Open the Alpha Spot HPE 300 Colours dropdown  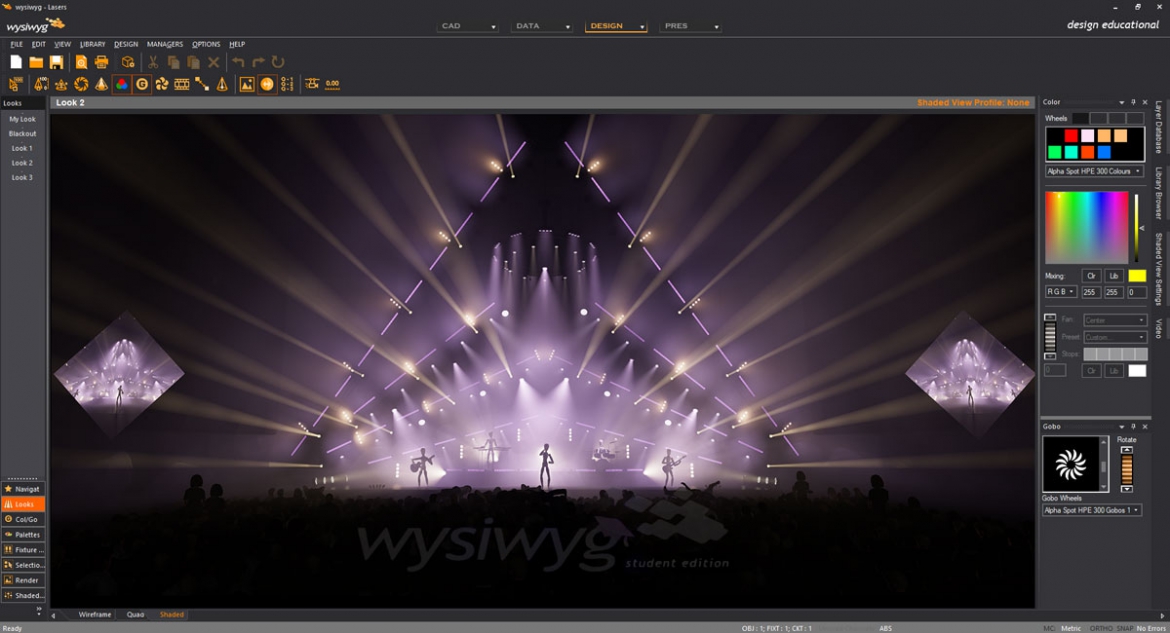1094,171
